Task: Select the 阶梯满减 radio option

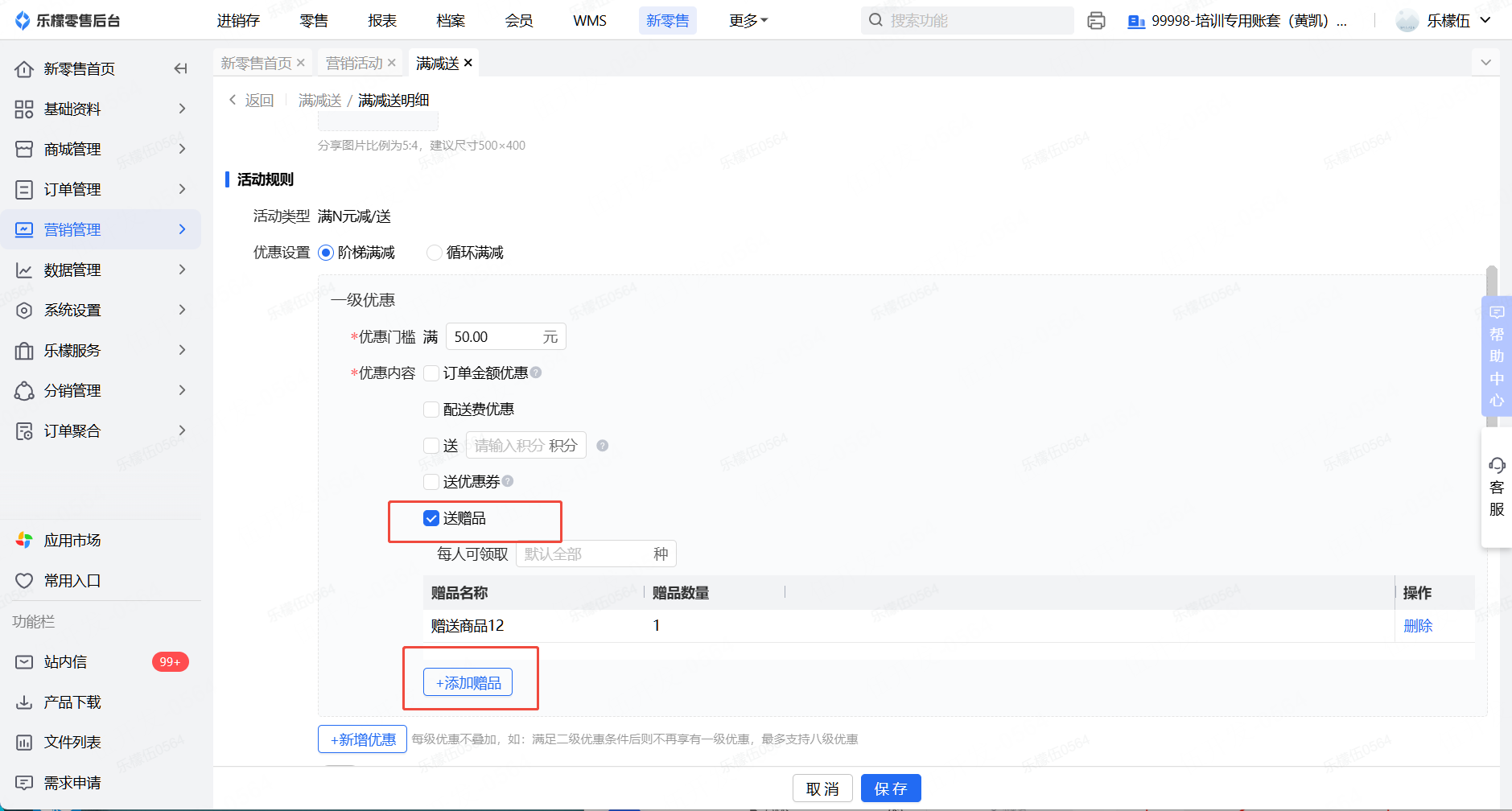Action: [x=326, y=253]
